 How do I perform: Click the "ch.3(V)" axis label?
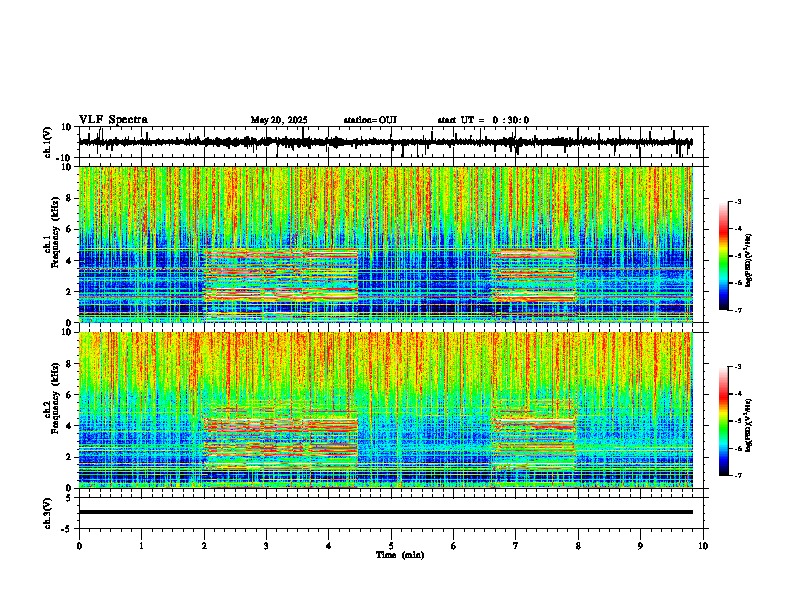(48, 514)
